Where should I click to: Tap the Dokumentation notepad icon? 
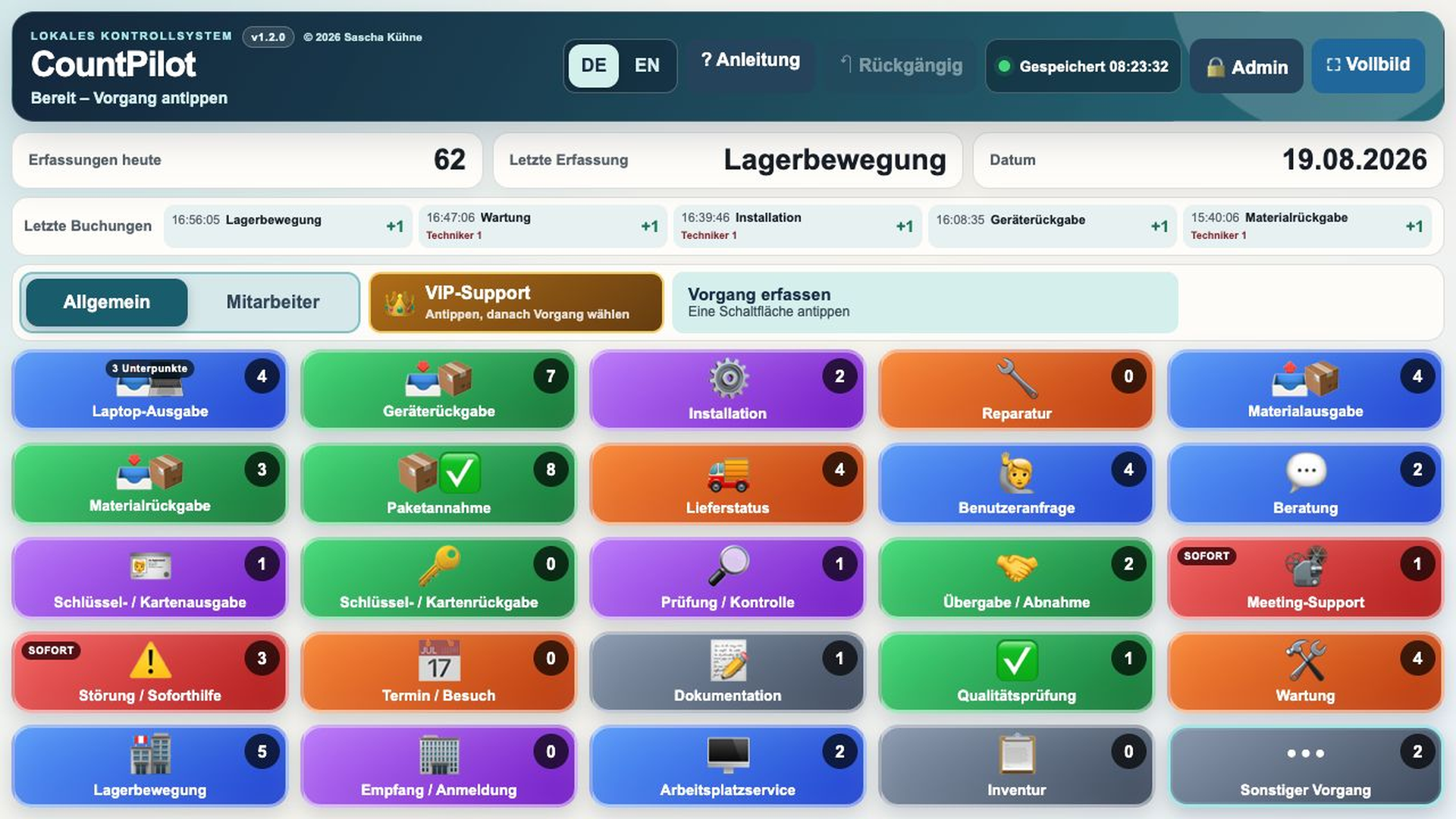pos(728,660)
